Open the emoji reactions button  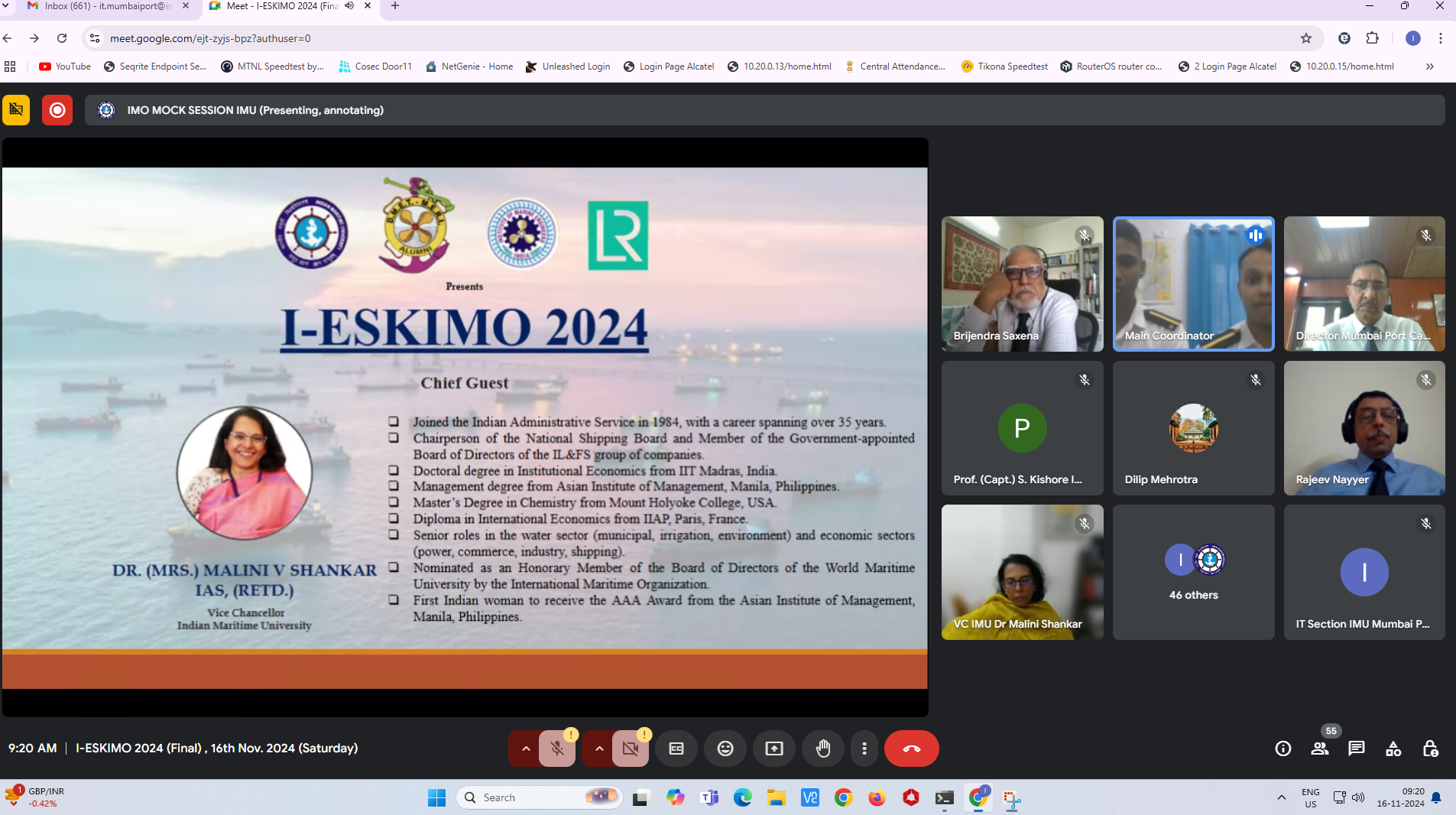pos(725,748)
